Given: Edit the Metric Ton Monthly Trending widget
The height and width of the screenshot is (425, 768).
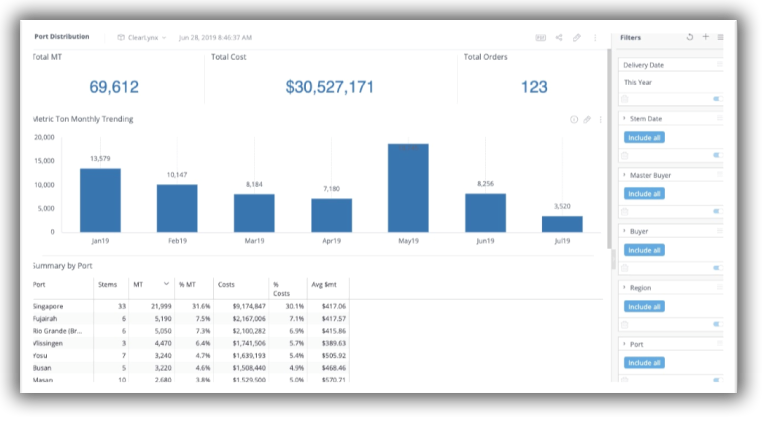Looking at the screenshot, I should (587, 119).
